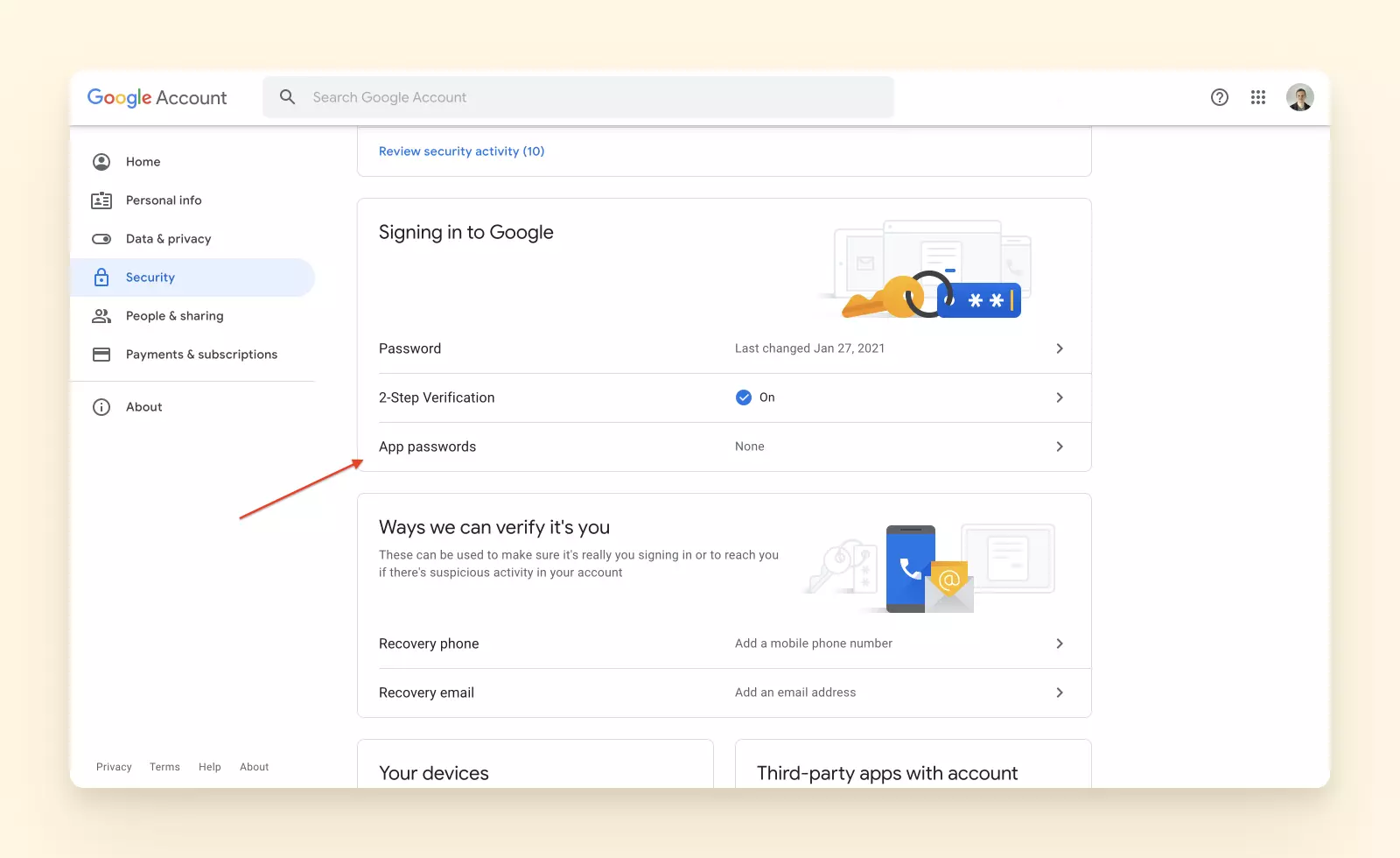Open Payments & subscriptions section
The height and width of the screenshot is (858, 1400).
tap(192, 355)
